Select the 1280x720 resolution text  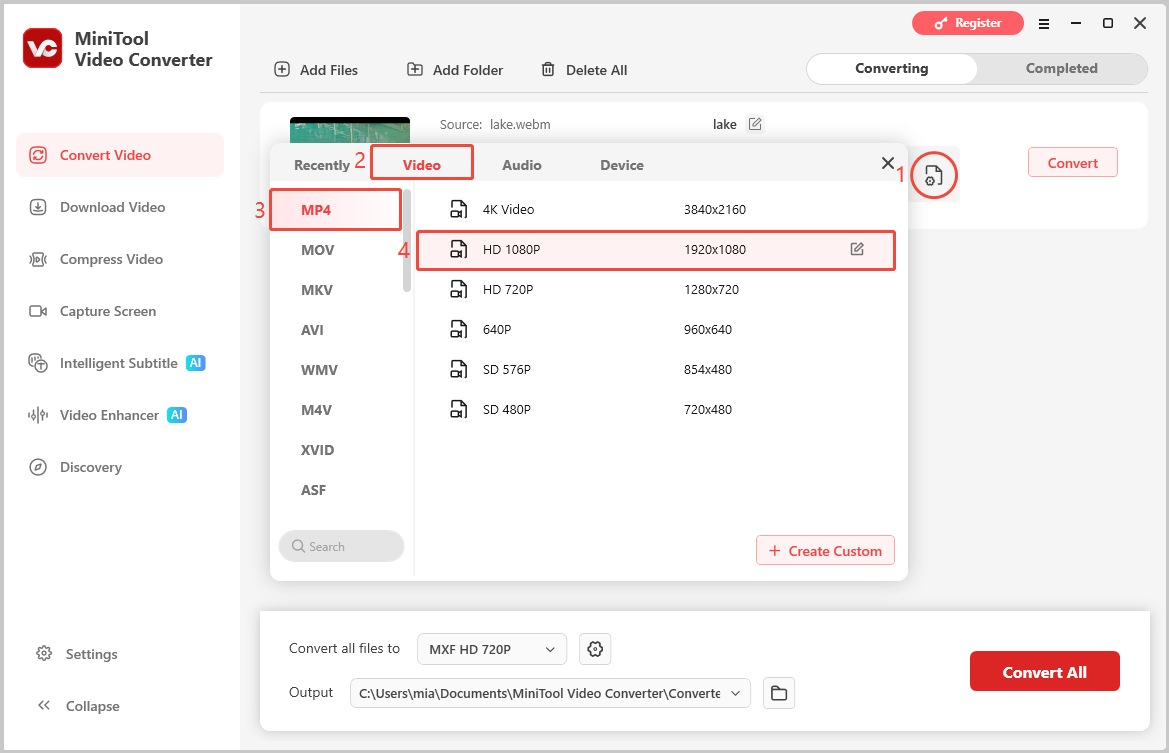pyautogui.click(x=711, y=289)
